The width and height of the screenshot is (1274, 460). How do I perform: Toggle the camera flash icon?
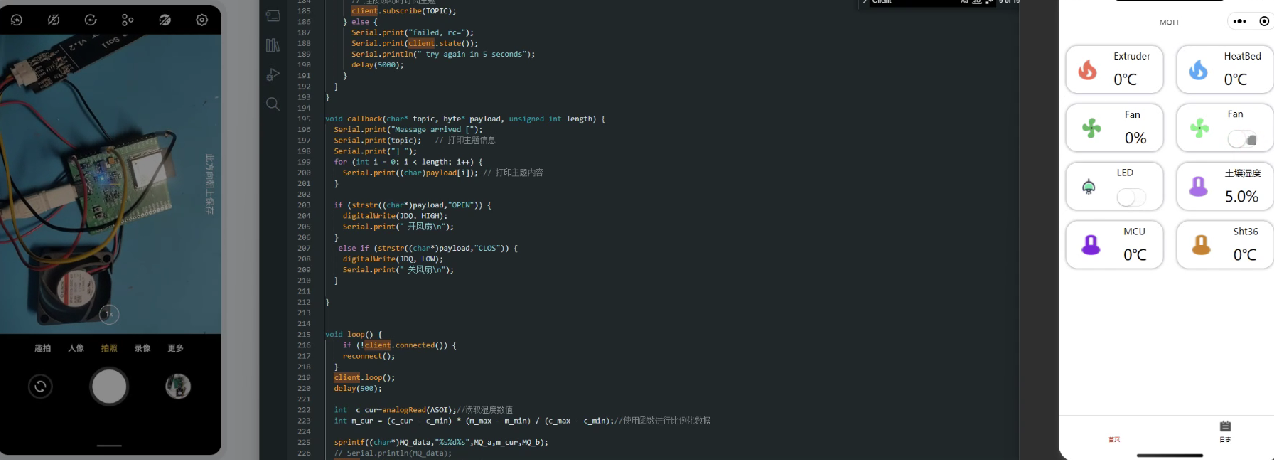53,19
